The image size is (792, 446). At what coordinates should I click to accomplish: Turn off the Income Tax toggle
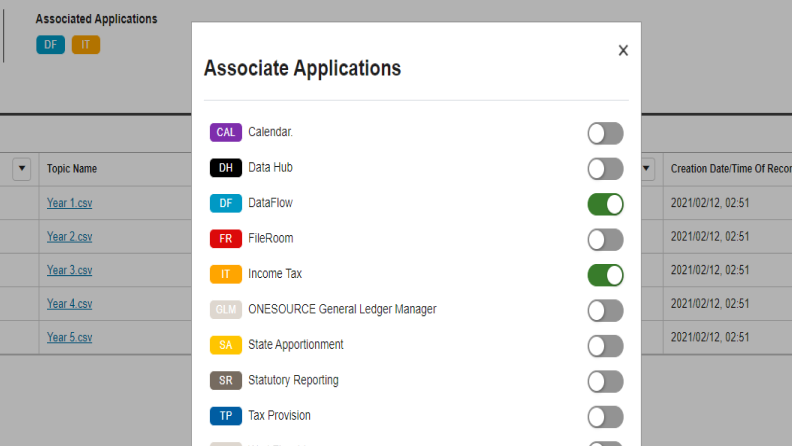click(605, 274)
